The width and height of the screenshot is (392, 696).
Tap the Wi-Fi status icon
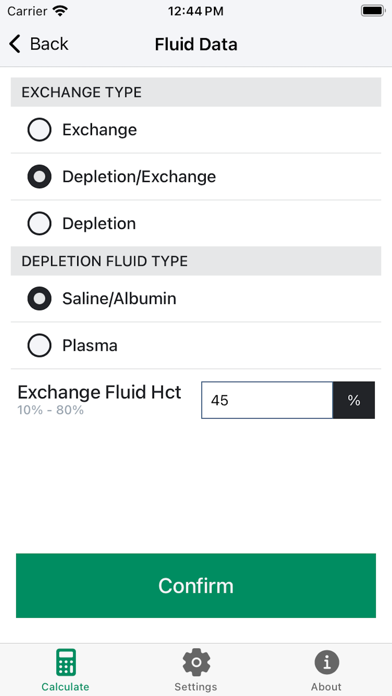(60, 11)
